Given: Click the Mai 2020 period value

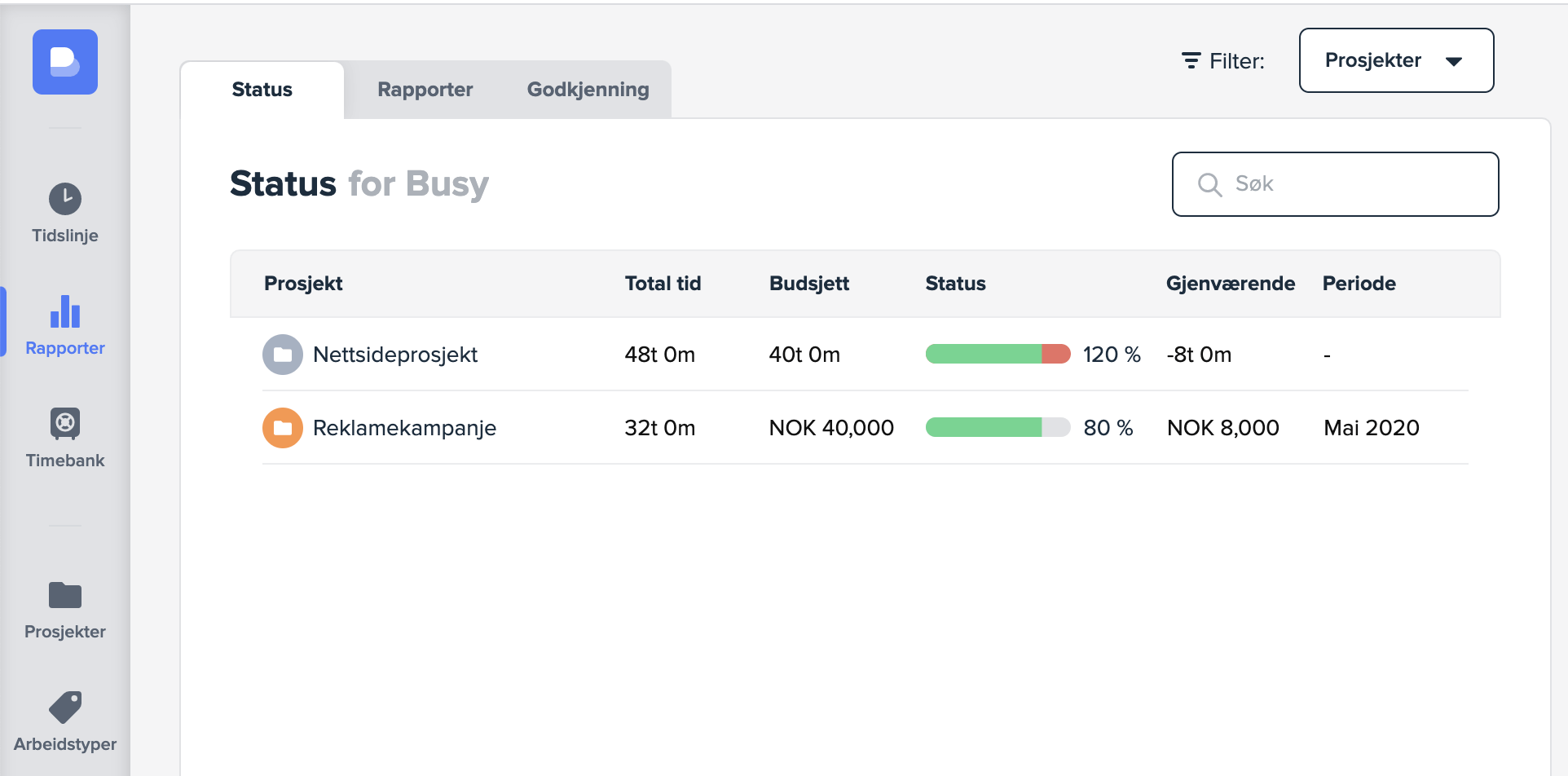Looking at the screenshot, I should [1371, 428].
